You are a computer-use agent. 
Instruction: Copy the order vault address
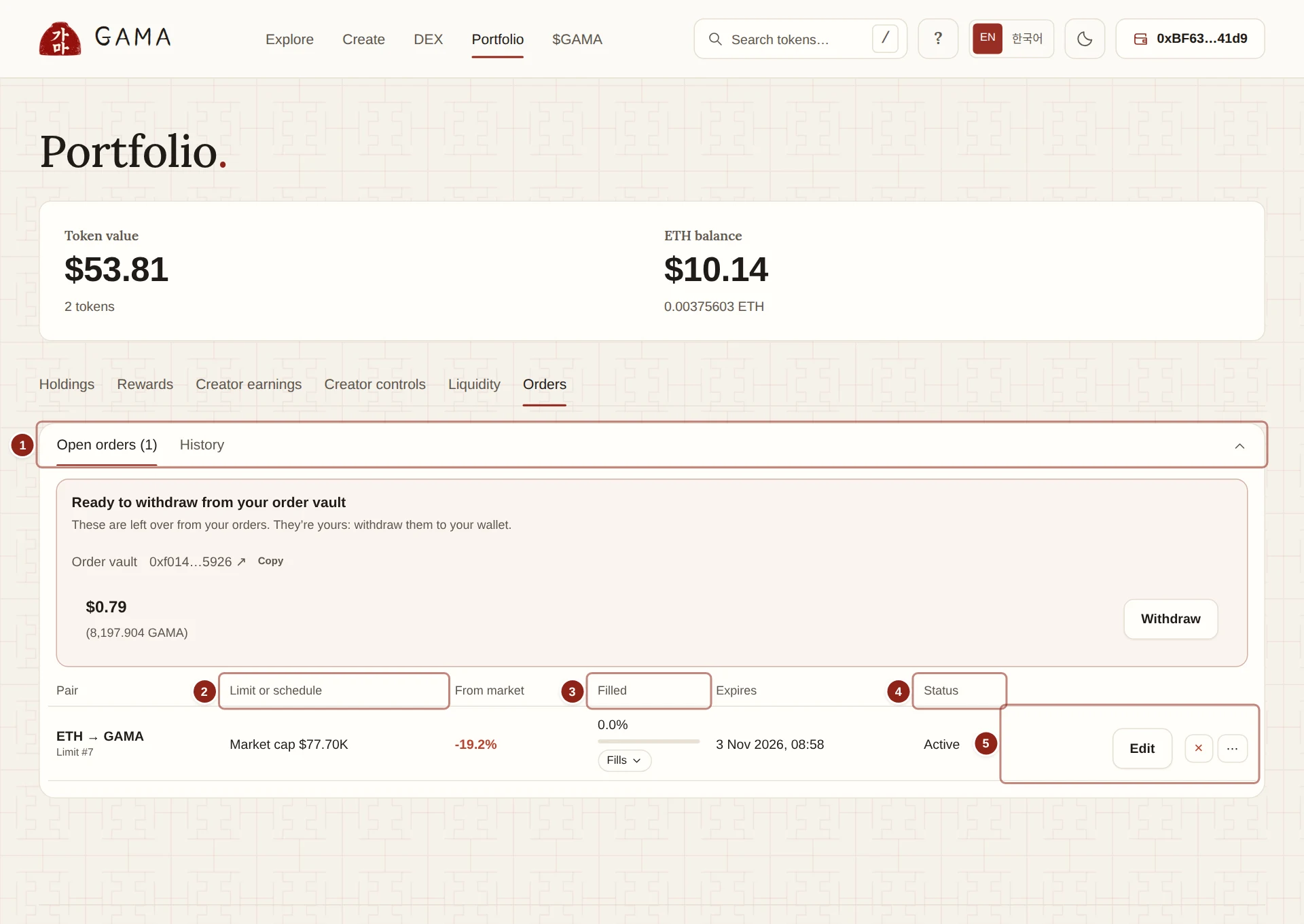(270, 561)
